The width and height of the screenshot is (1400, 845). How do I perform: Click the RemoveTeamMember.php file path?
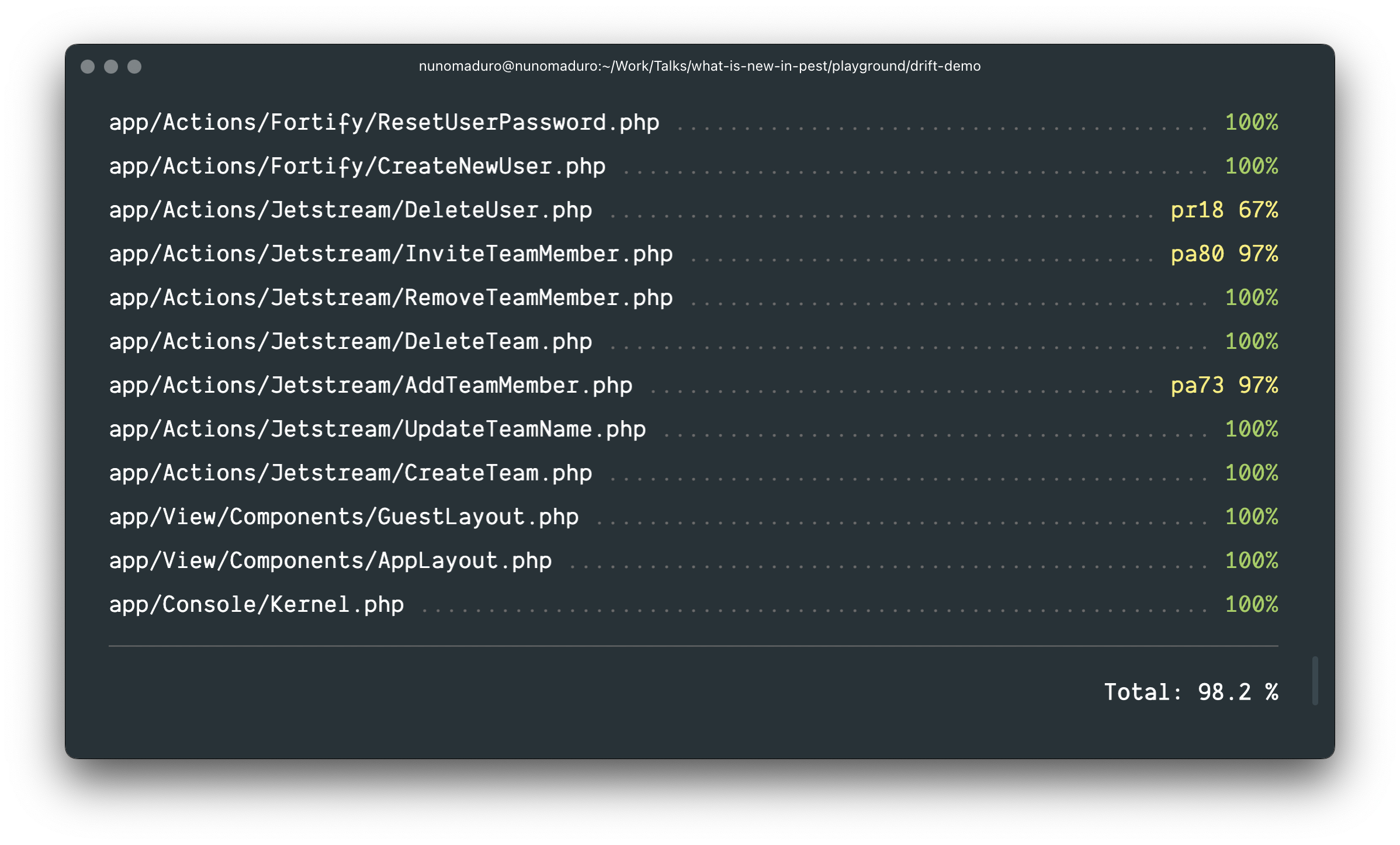390,298
